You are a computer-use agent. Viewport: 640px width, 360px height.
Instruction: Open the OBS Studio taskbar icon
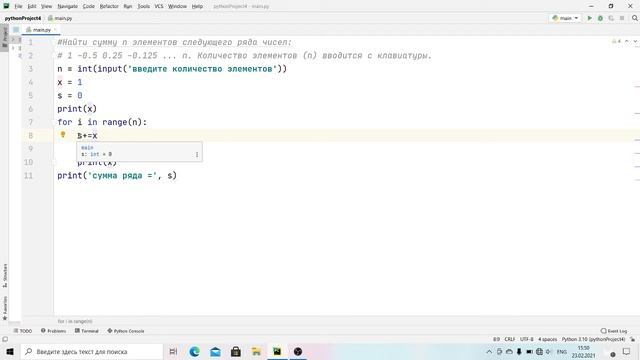298,351
